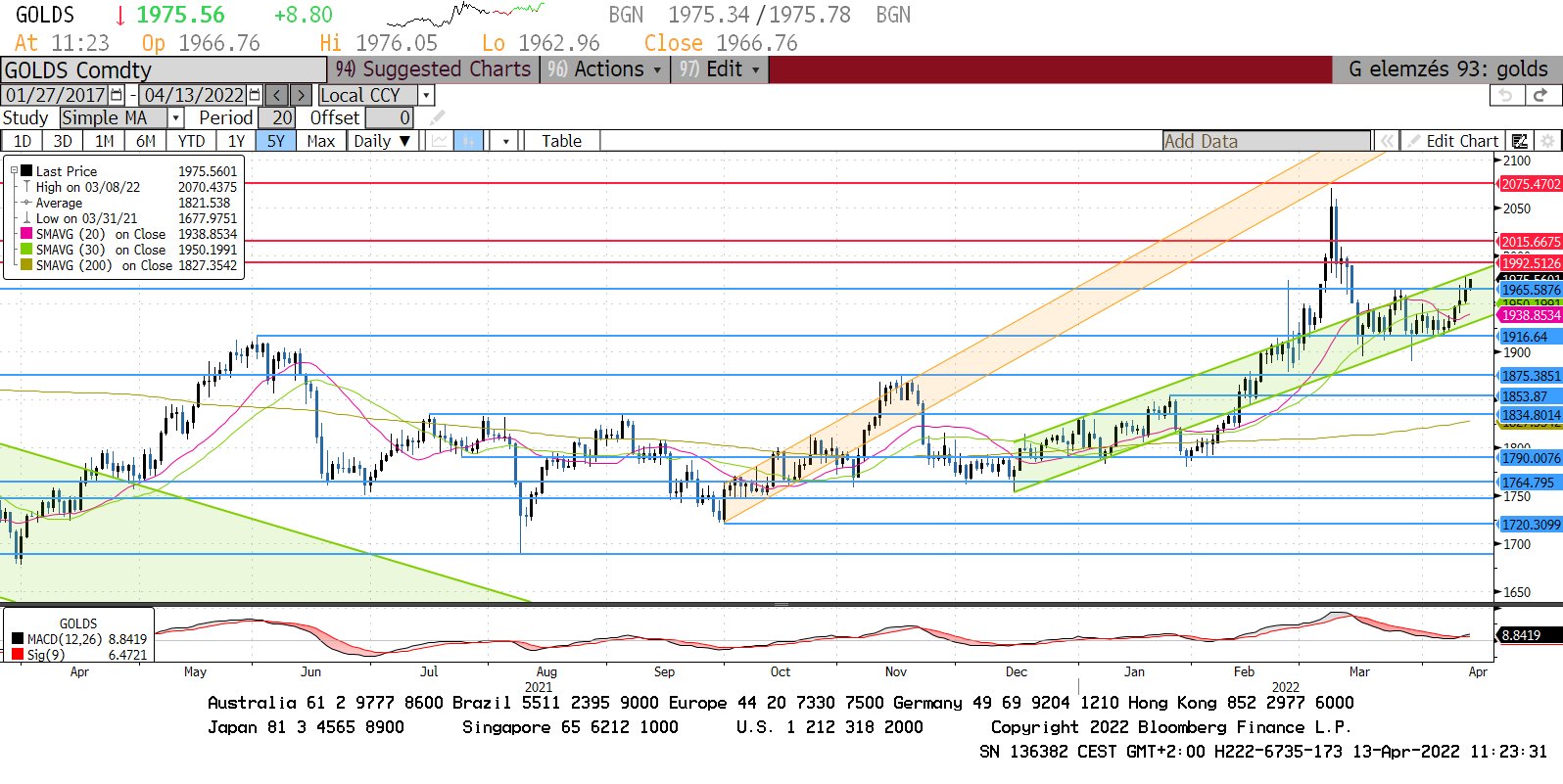Edit the end date 04/13/2022 field
This screenshot has height=784, width=1563.
tap(194, 95)
